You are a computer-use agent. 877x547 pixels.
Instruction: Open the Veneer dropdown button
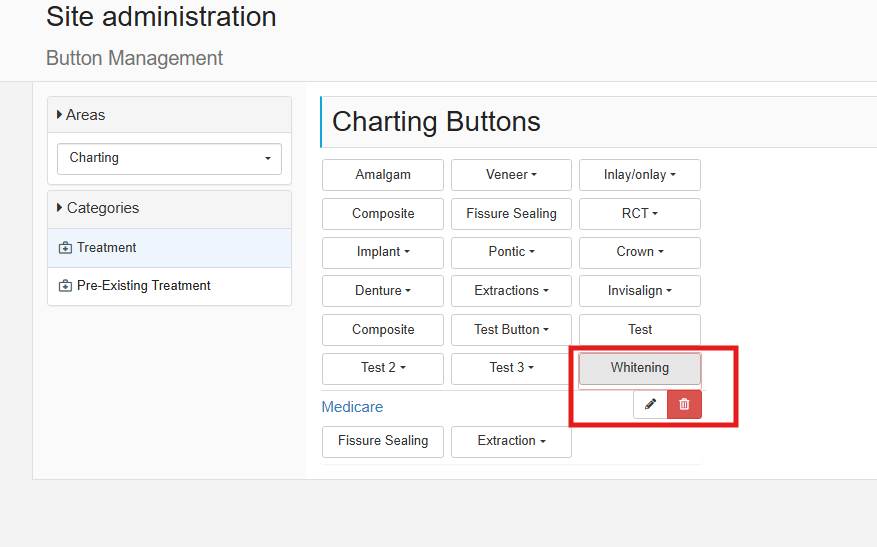(x=511, y=175)
